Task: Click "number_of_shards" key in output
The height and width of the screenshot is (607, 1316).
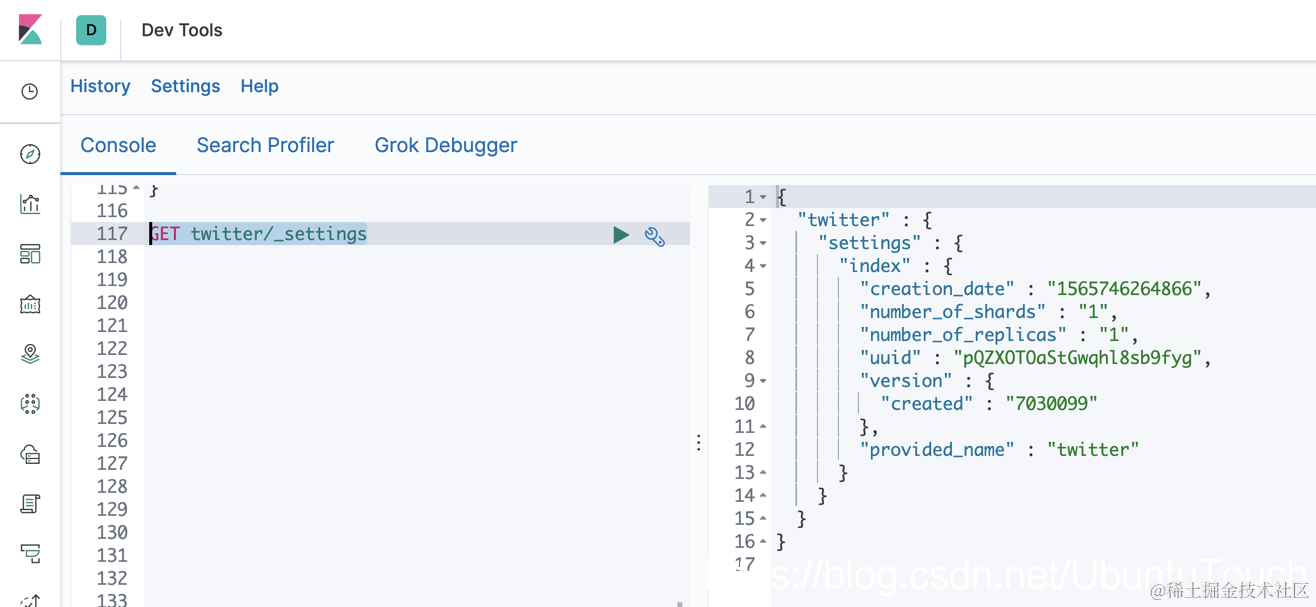Action: [953, 312]
